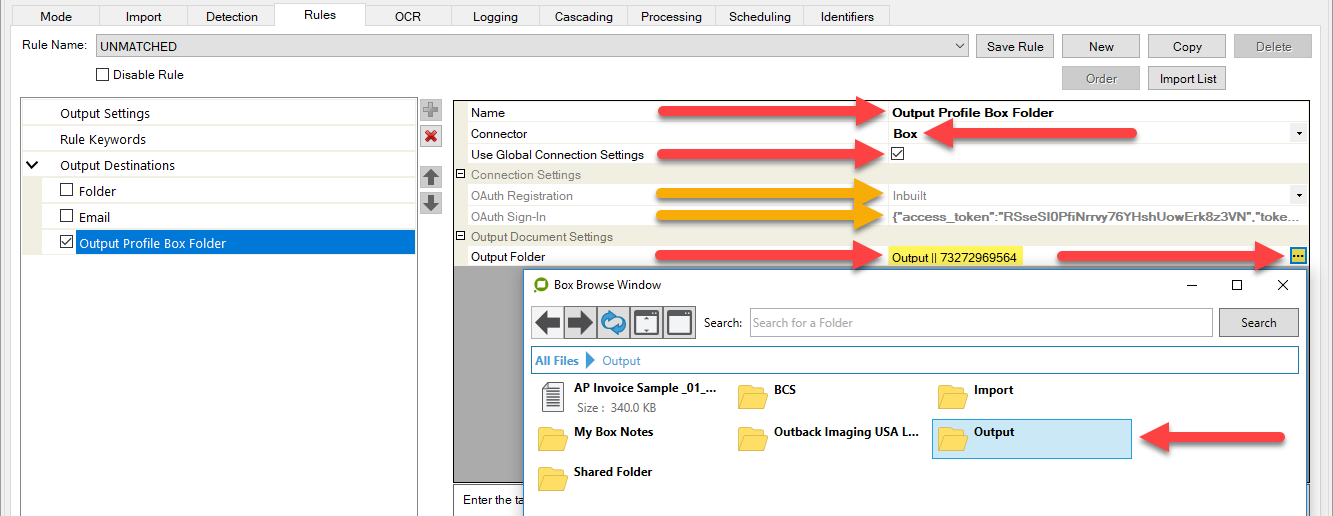This screenshot has width=1333, height=516.
Task: Move the output destination down
Action: click(431, 203)
